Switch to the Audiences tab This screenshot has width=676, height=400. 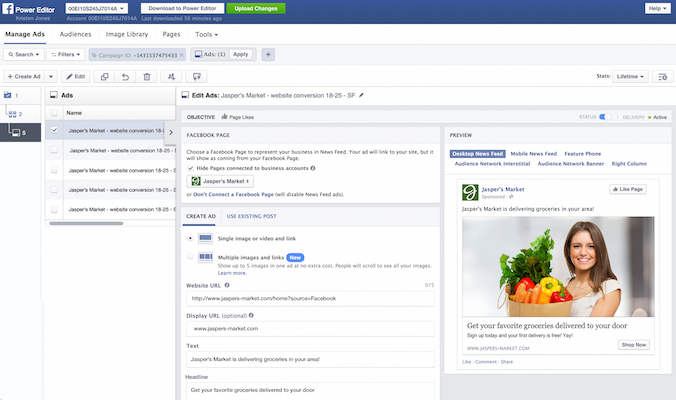click(x=75, y=34)
